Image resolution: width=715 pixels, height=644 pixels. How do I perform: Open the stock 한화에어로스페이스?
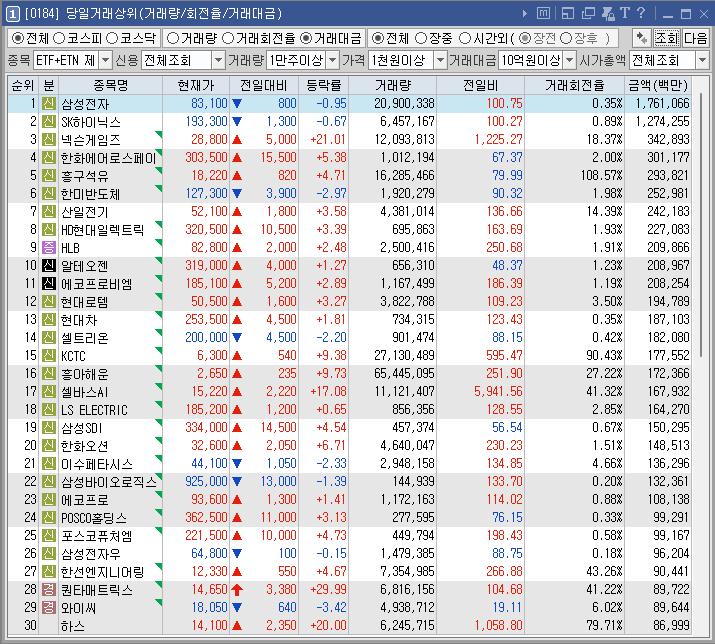coord(109,158)
